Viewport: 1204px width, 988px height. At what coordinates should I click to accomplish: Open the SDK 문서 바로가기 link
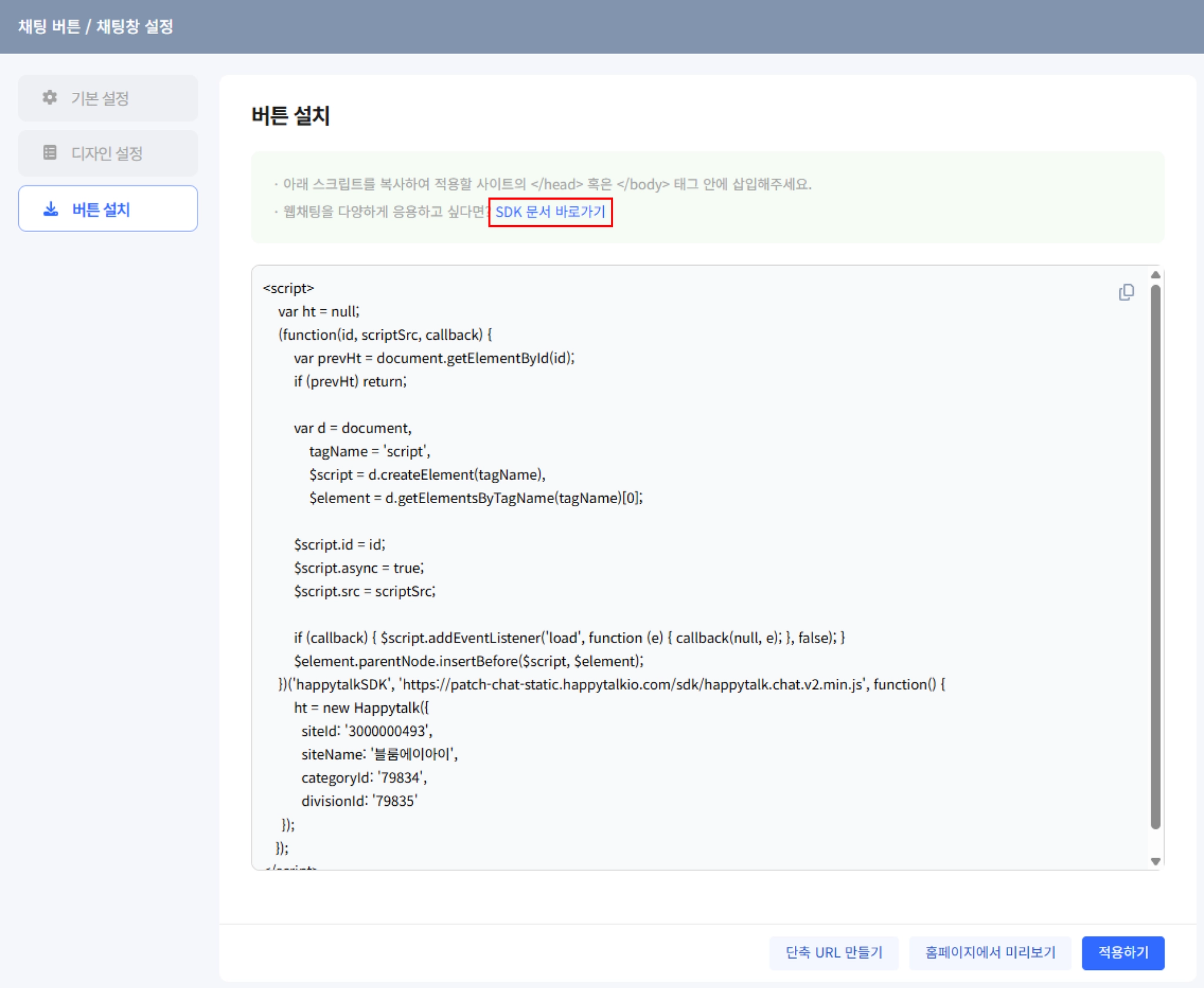point(550,212)
